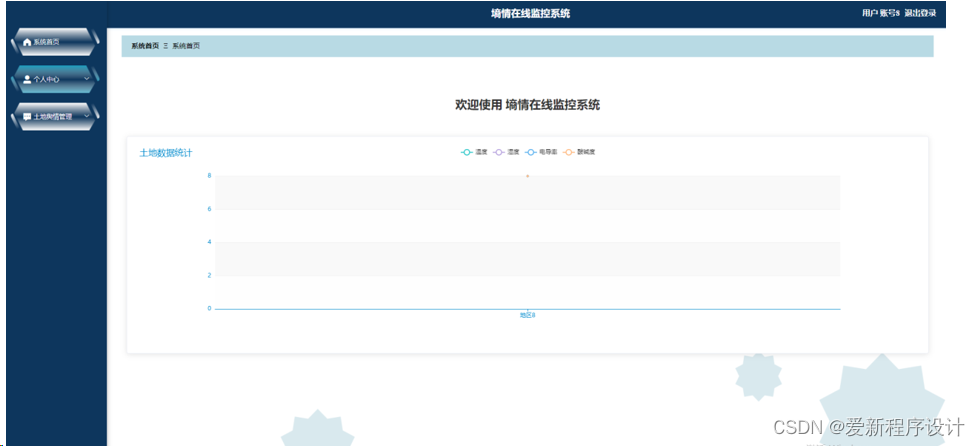Screen dimensions: 980x446
Task: Click the 土地数据统计 chart title
Action: (x=166, y=153)
